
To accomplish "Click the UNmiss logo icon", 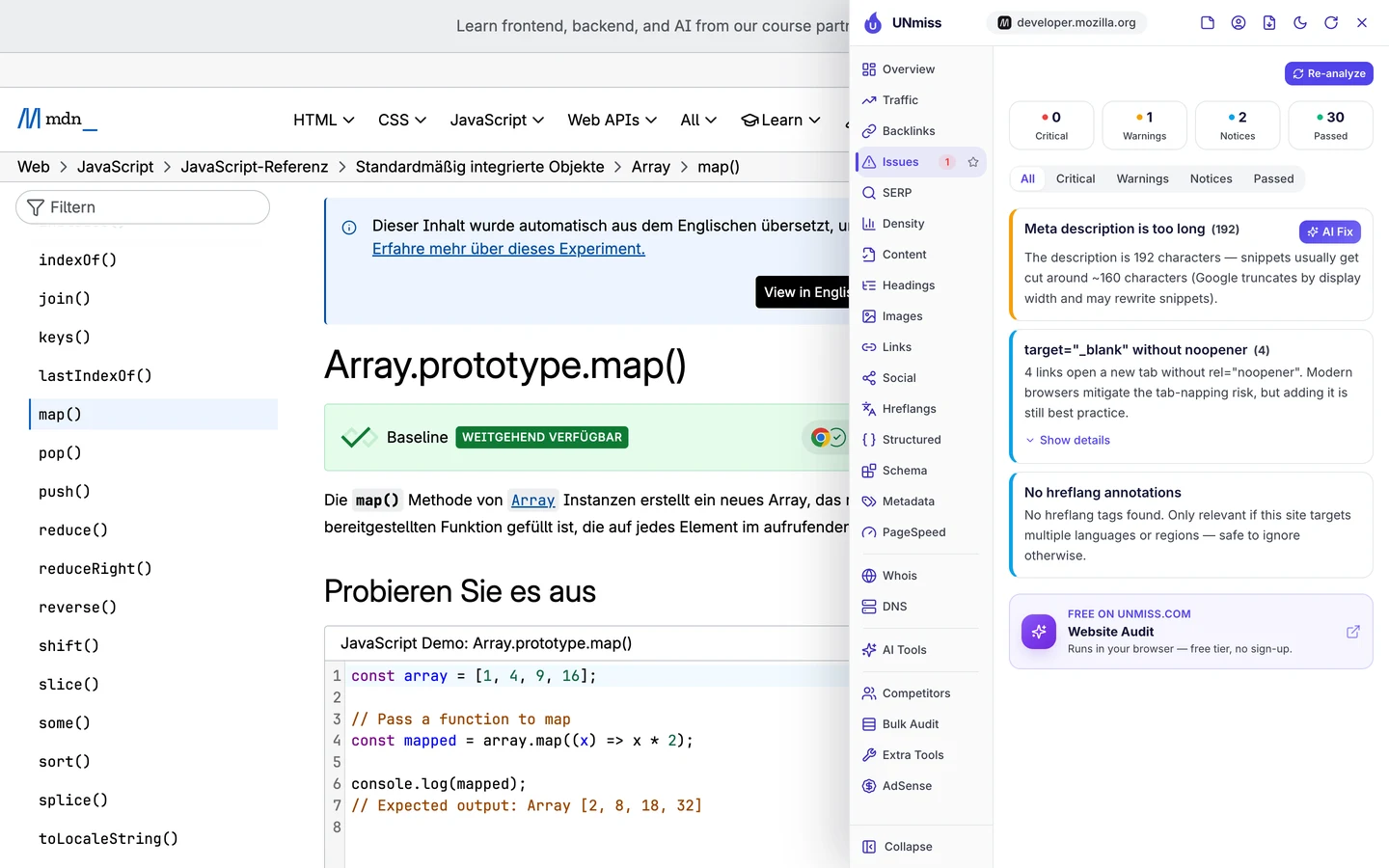I will (x=873, y=23).
